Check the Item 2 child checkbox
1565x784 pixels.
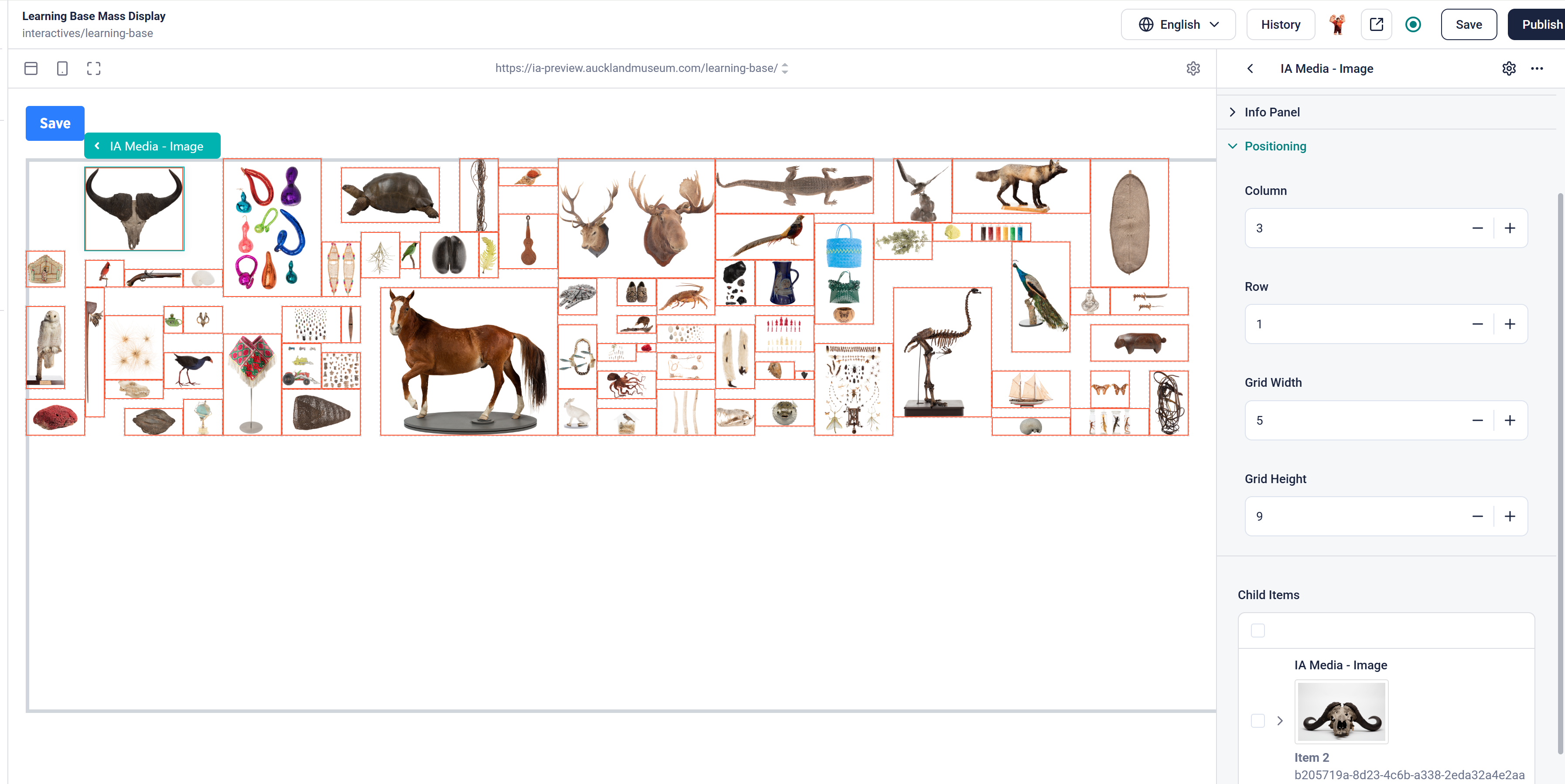[1257, 720]
